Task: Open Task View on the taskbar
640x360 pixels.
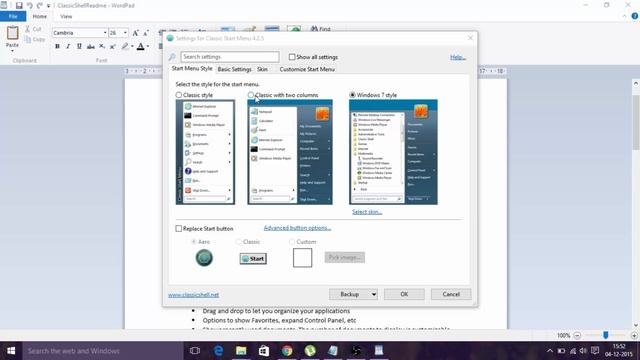Action: tap(195, 351)
